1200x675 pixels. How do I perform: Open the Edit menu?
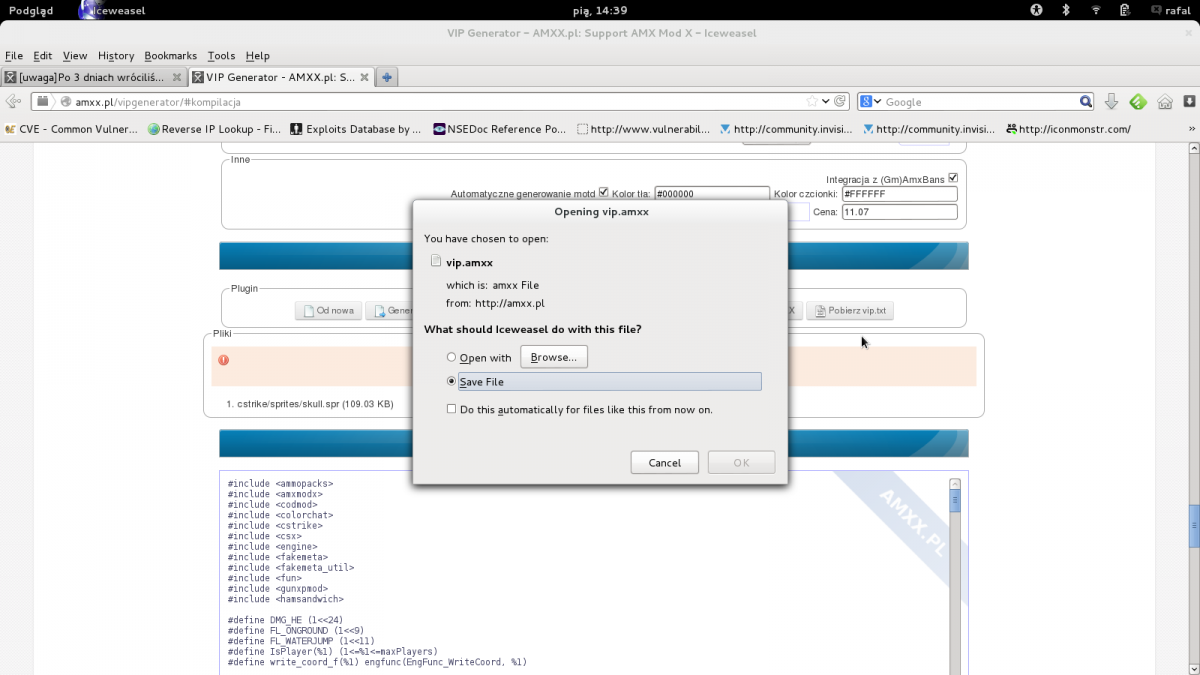[x=42, y=56]
